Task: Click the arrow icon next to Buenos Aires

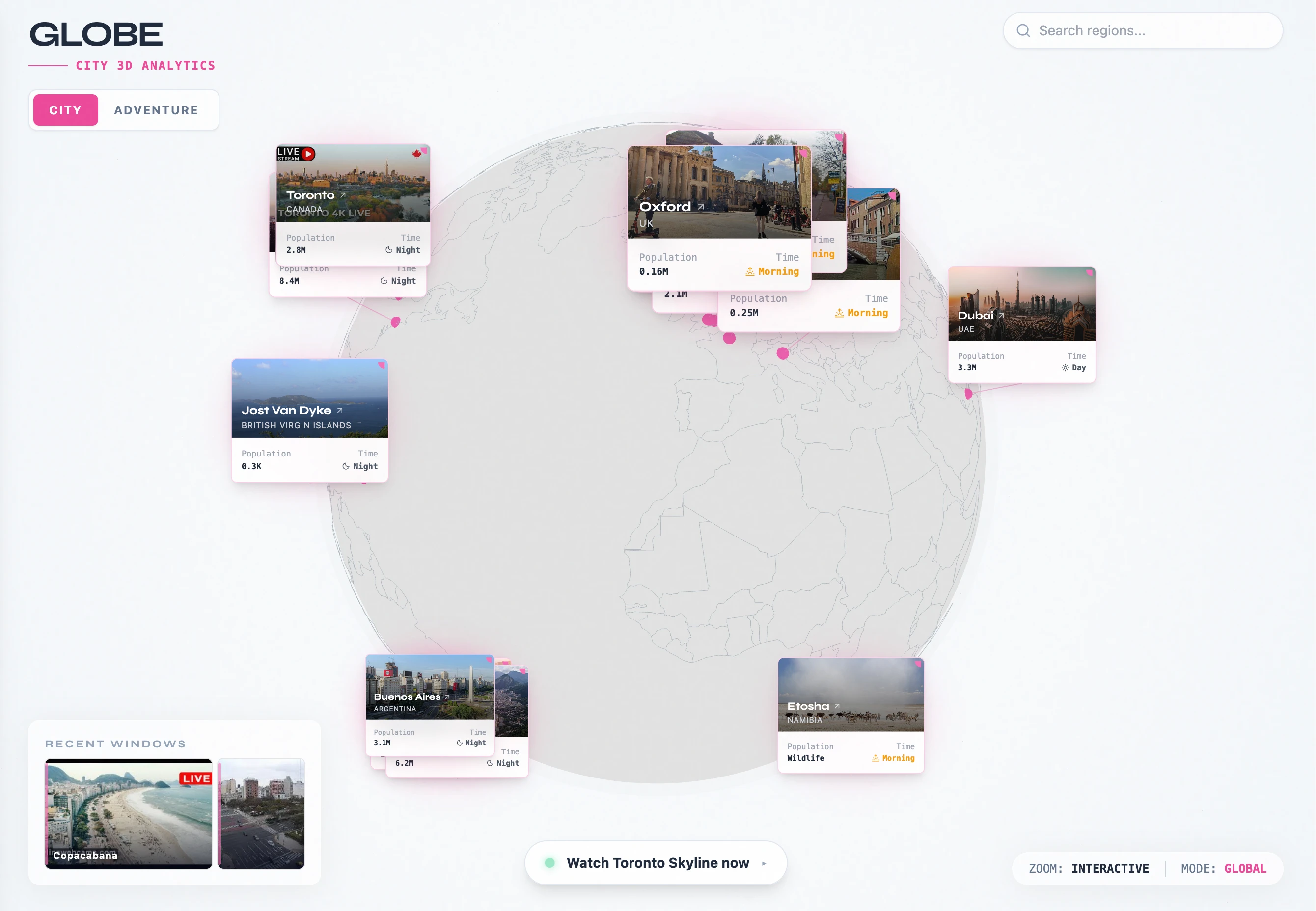Action: (447, 697)
